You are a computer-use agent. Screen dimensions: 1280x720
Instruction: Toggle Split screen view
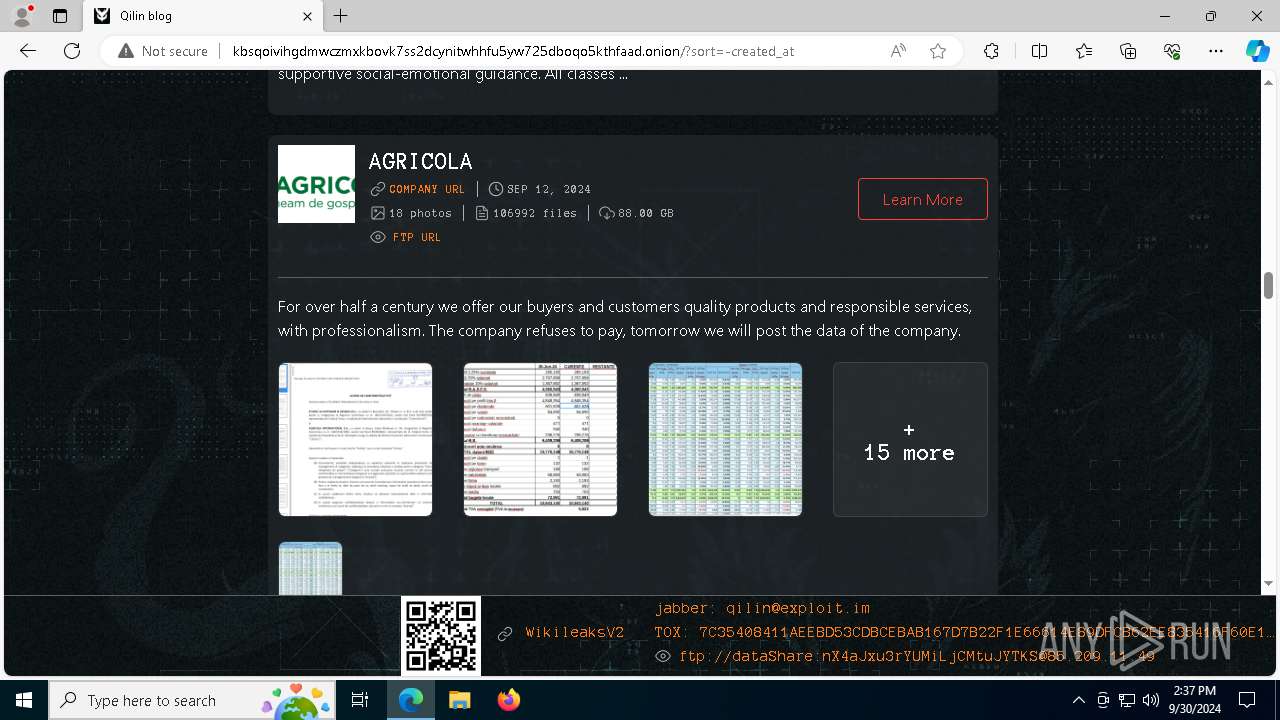pos(1039,51)
